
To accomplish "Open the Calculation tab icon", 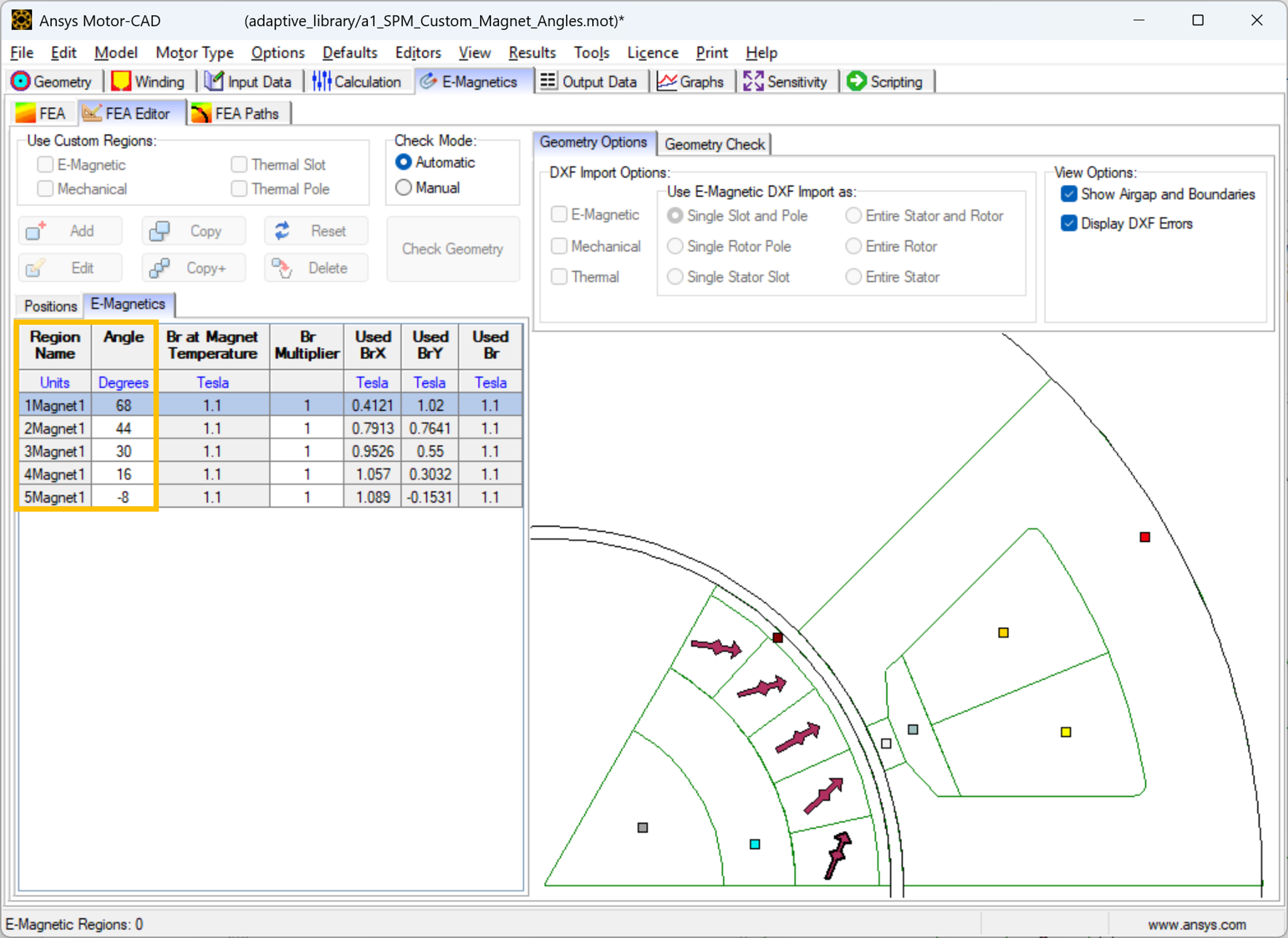I will [321, 81].
